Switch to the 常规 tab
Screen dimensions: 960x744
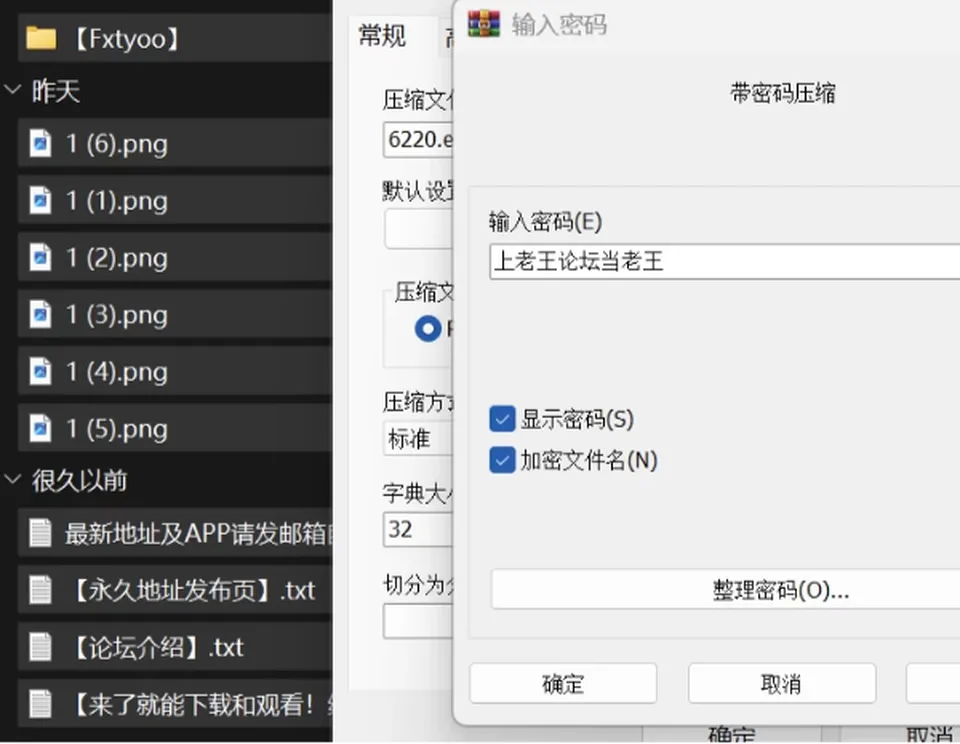(x=382, y=35)
